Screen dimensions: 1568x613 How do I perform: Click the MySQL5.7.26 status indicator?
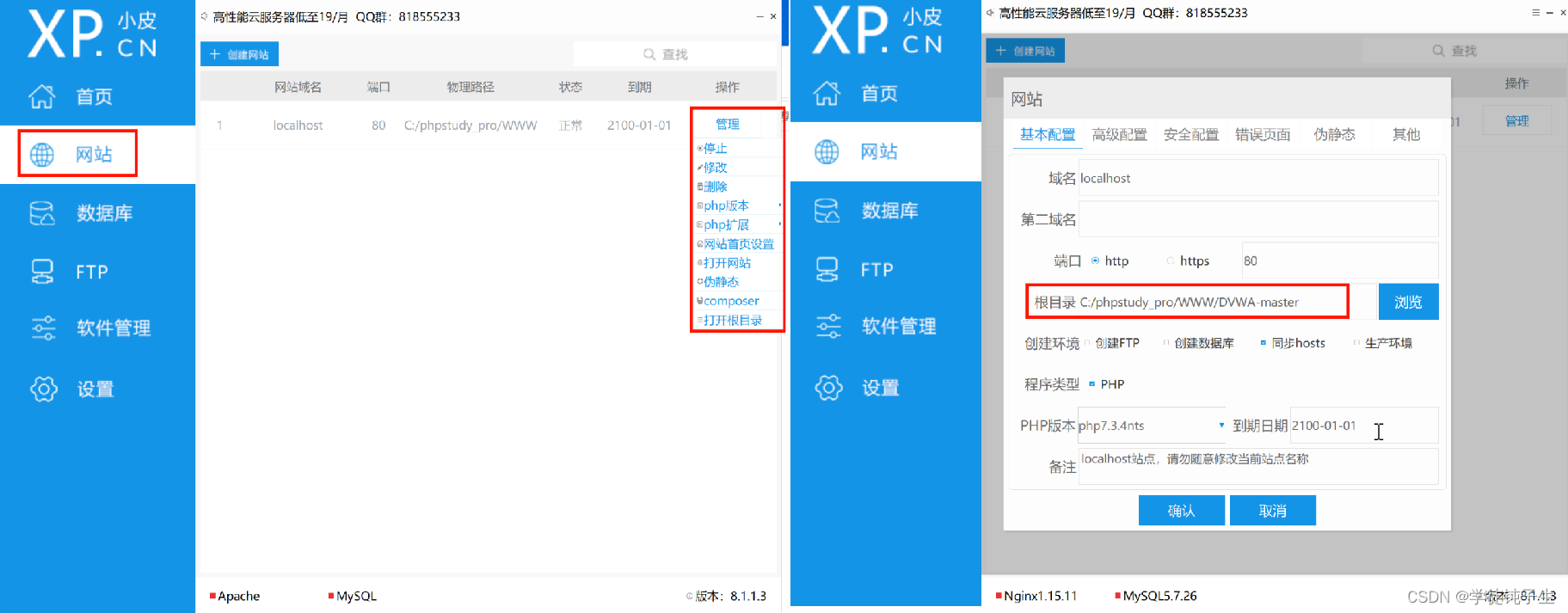click(x=1155, y=596)
